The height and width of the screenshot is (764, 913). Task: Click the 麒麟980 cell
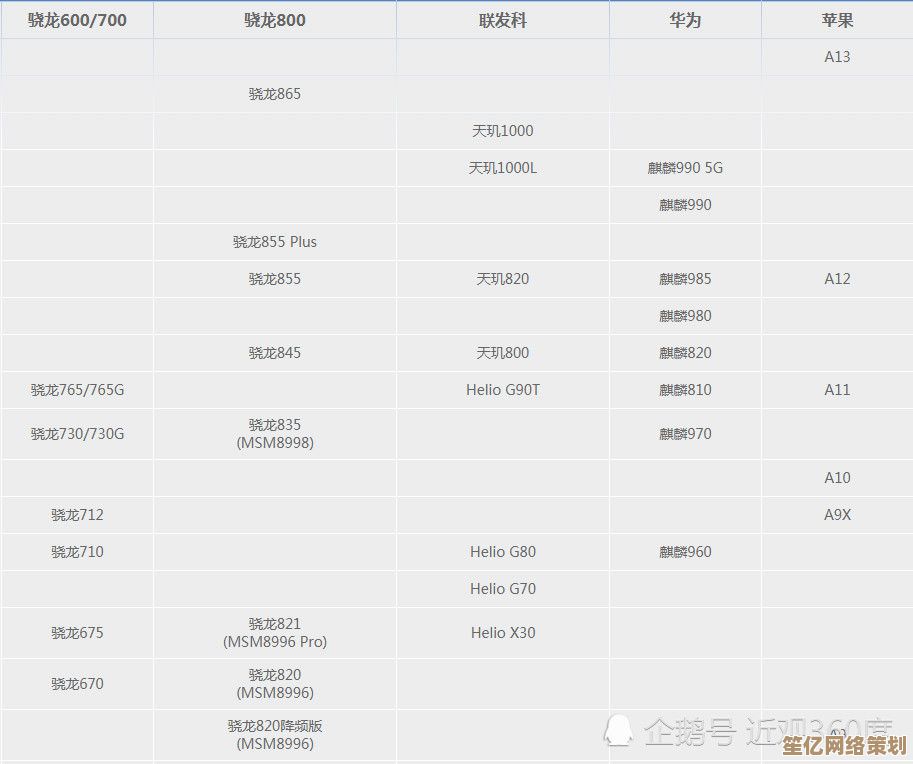click(x=685, y=316)
